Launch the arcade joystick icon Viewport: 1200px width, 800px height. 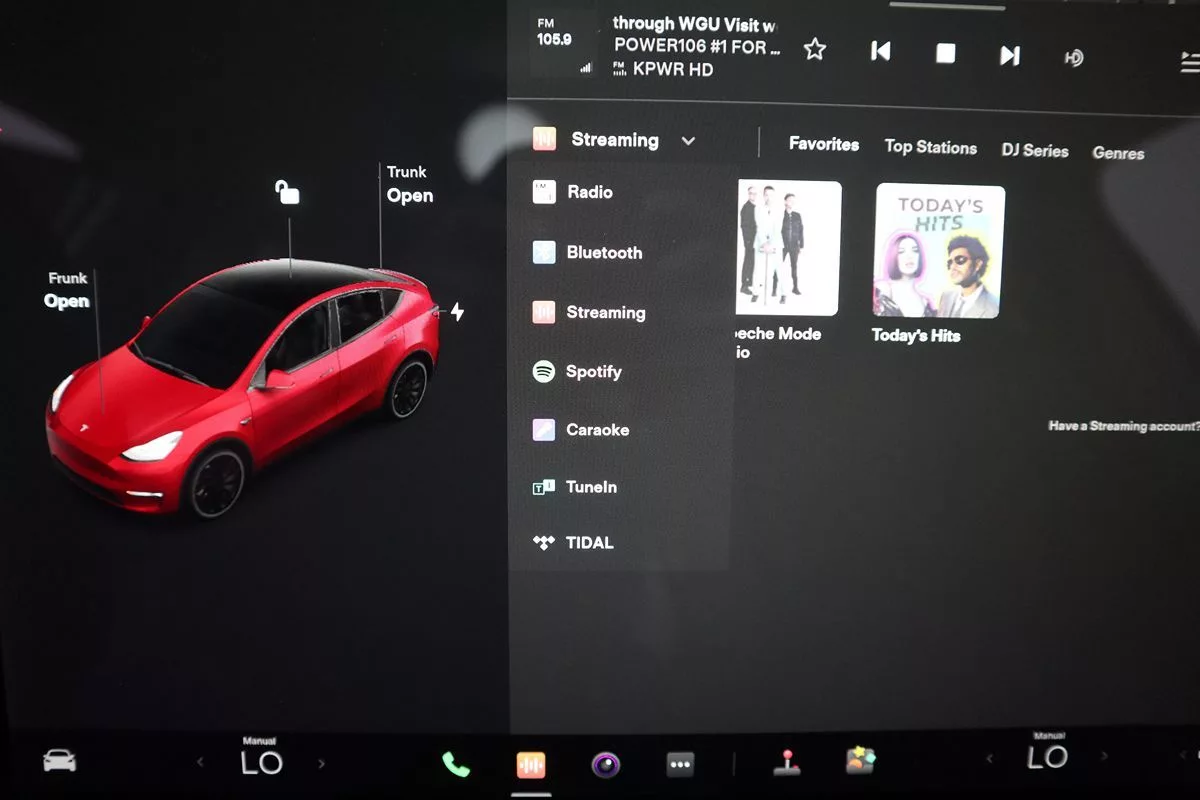pos(786,763)
